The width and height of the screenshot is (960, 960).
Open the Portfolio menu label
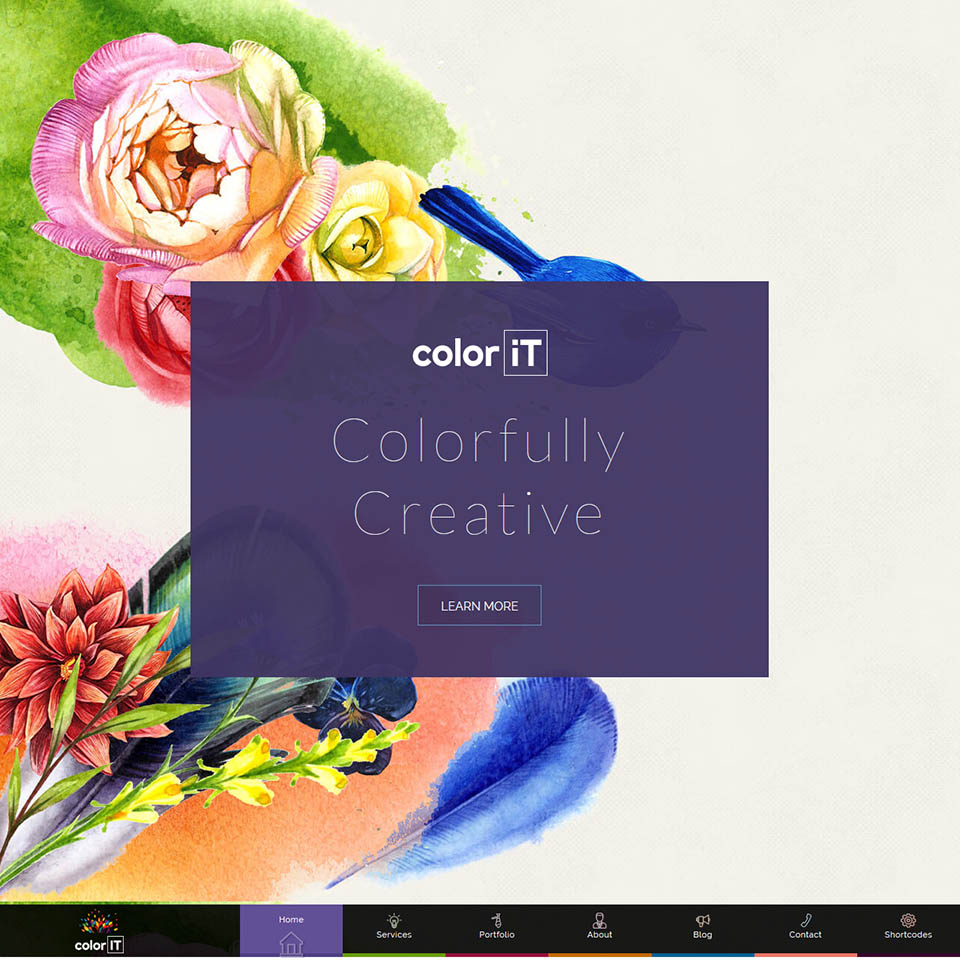tap(497, 935)
